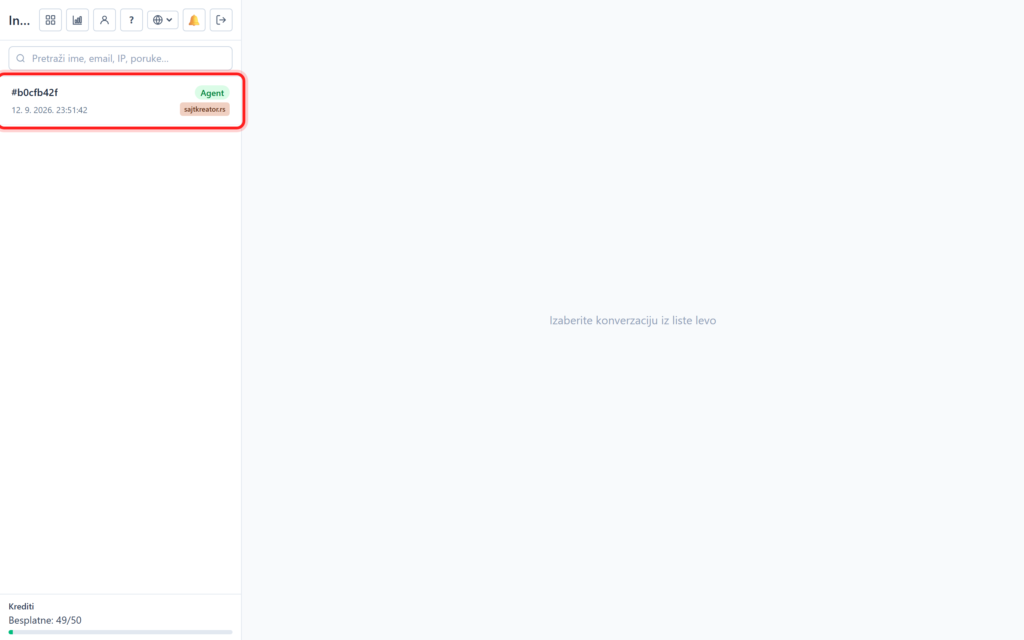Click the logout icon
1024x640 pixels.
coord(221,20)
